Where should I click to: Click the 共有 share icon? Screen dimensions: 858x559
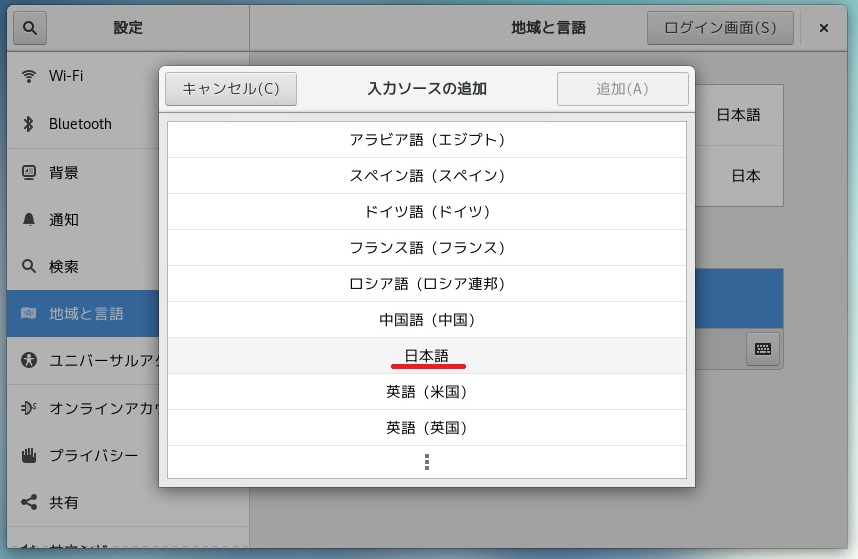pyautogui.click(x=29, y=502)
